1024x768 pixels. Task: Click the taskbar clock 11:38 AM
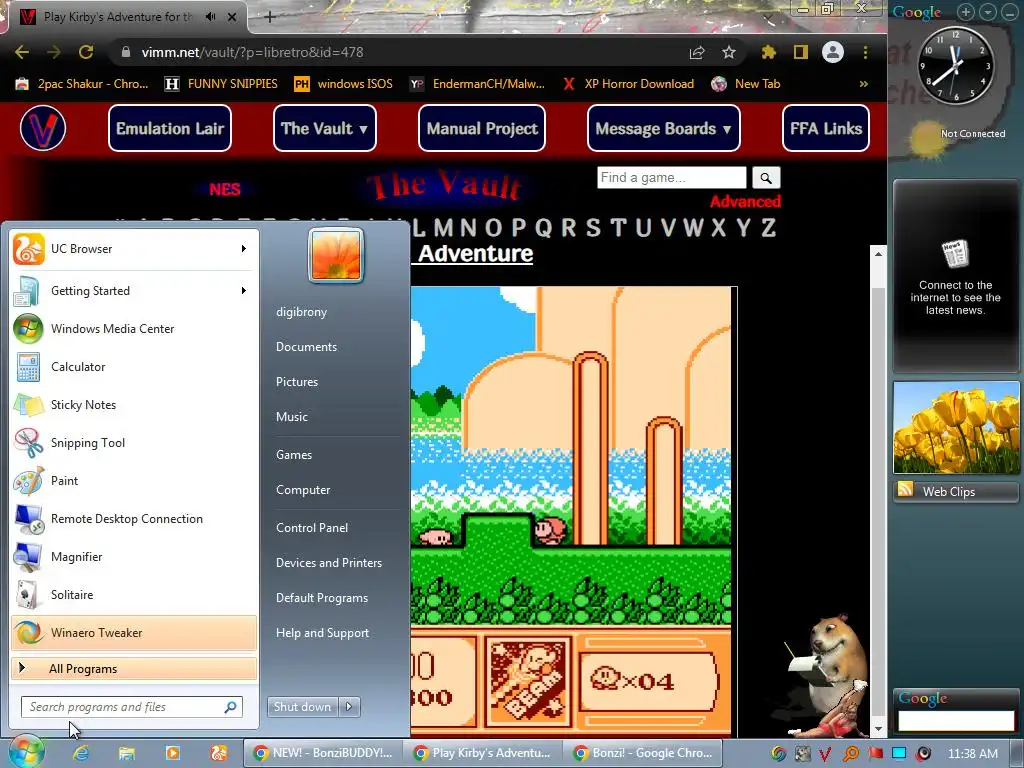(972, 754)
